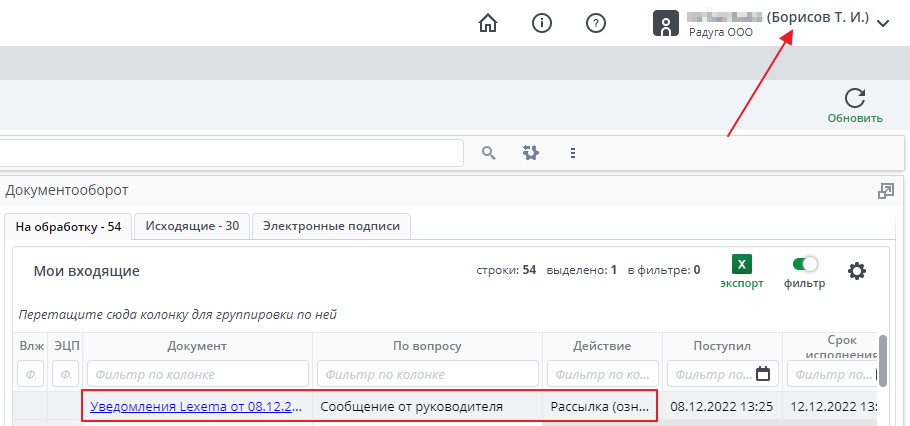This screenshot has width=910, height=426.
Task: Open table settings gear icon
Action: pos(857,270)
